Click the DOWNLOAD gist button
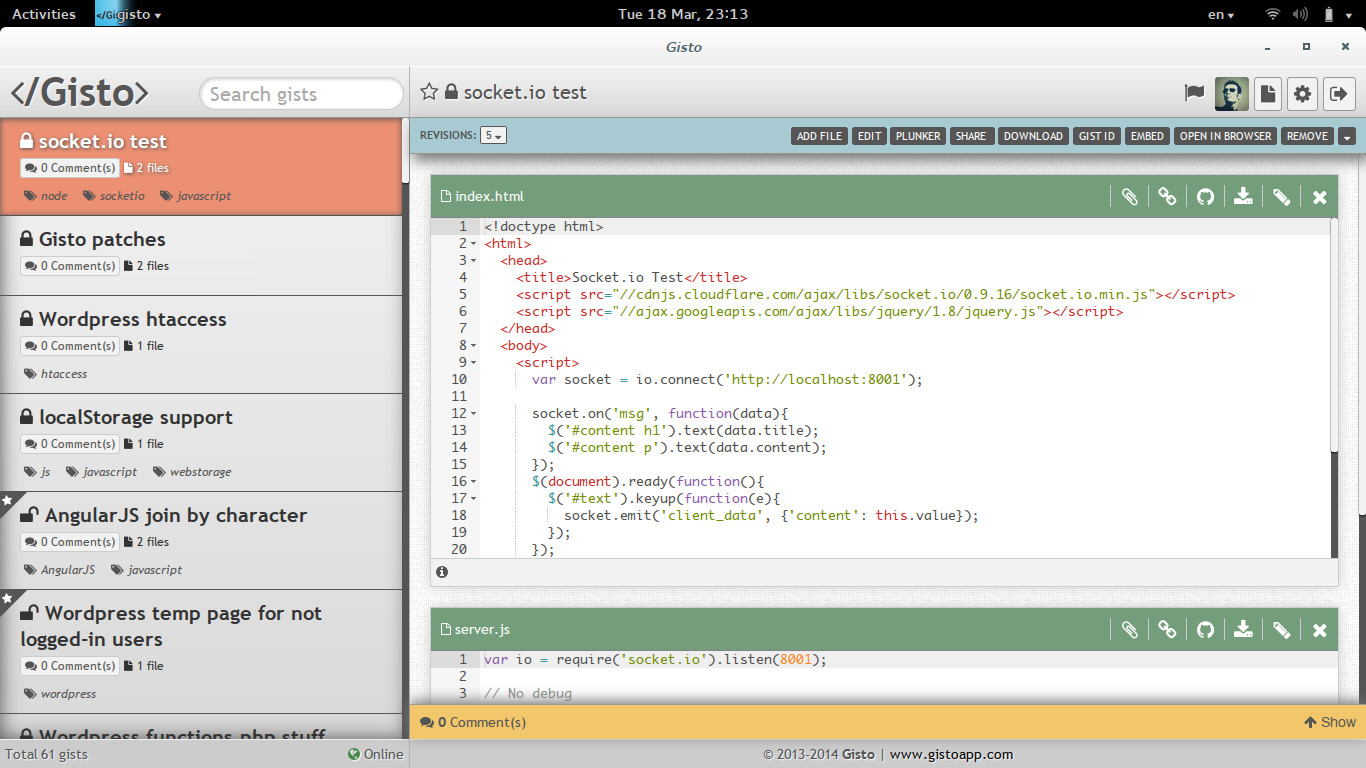The width and height of the screenshot is (1366, 768). [1033, 136]
